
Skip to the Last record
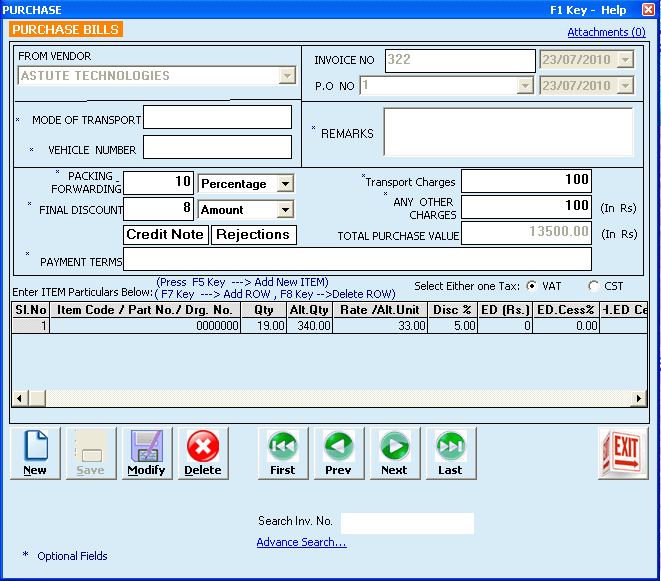point(450,453)
